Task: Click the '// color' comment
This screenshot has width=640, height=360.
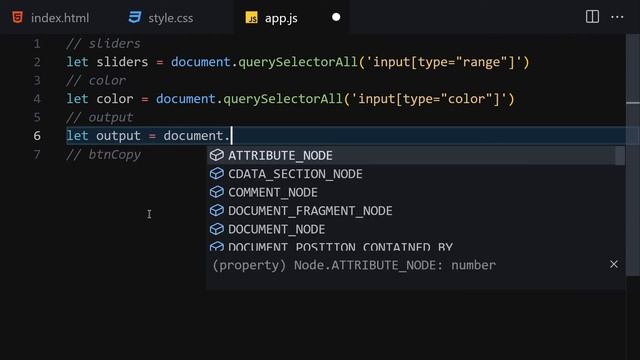Action: pos(96,80)
